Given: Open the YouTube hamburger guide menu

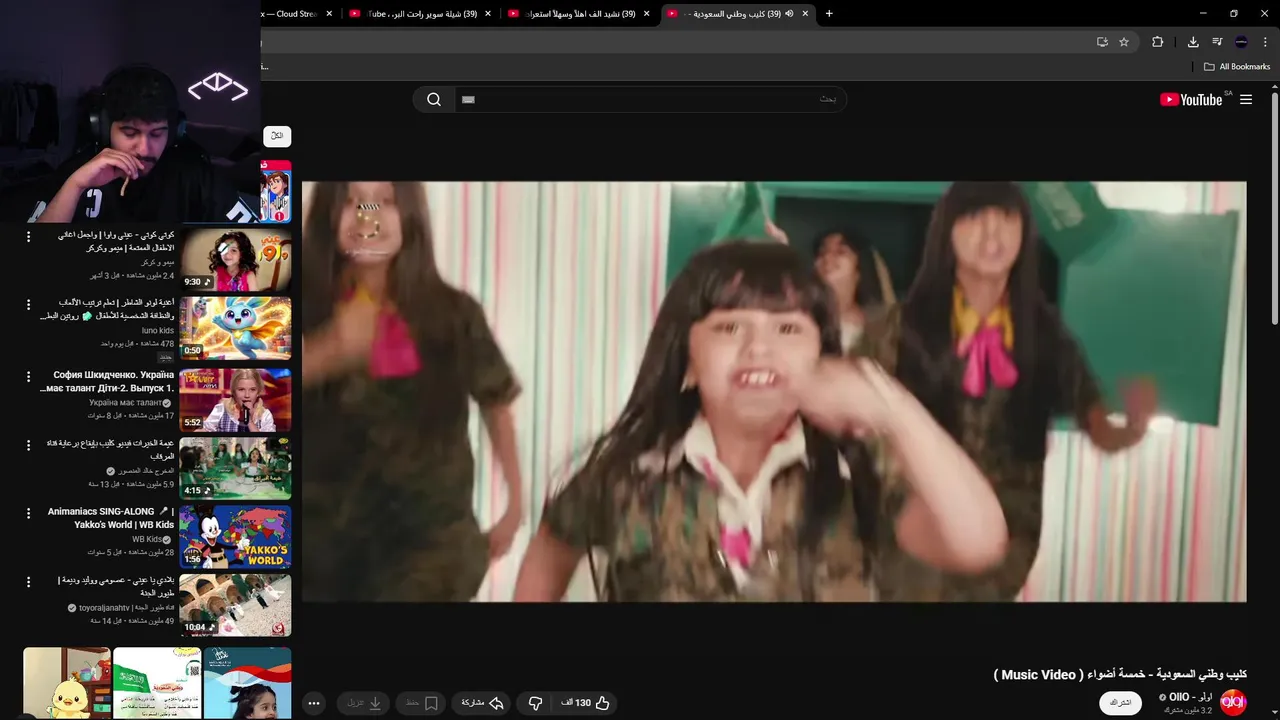Looking at the screenshot, I should (x=1246, y=99).
